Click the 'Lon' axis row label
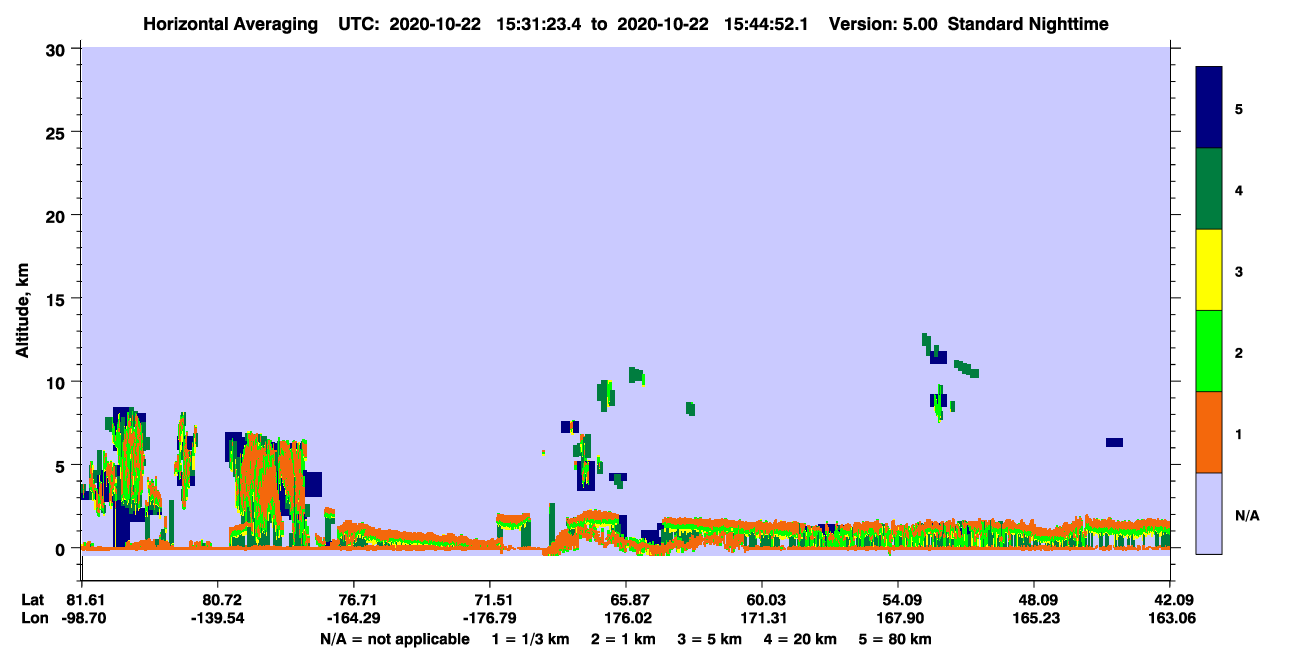 coord(34,618)
